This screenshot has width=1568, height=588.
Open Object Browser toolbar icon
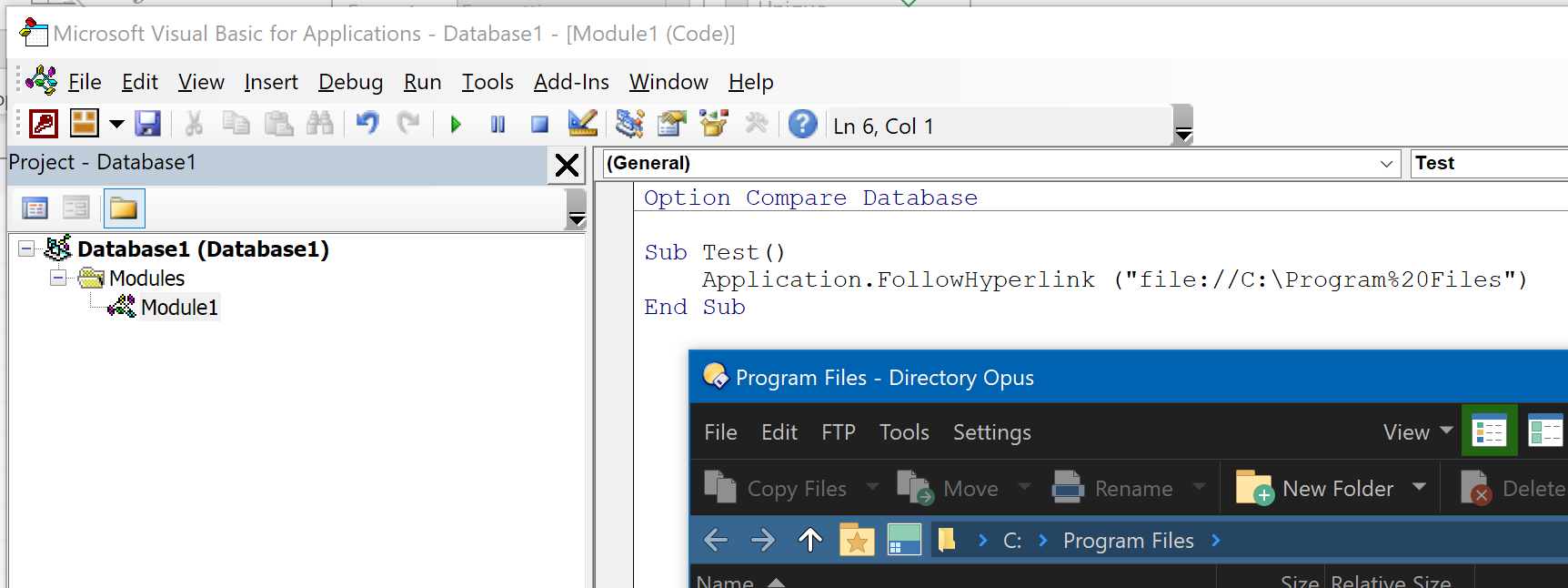pyautogui.click(x=714, y=123)
